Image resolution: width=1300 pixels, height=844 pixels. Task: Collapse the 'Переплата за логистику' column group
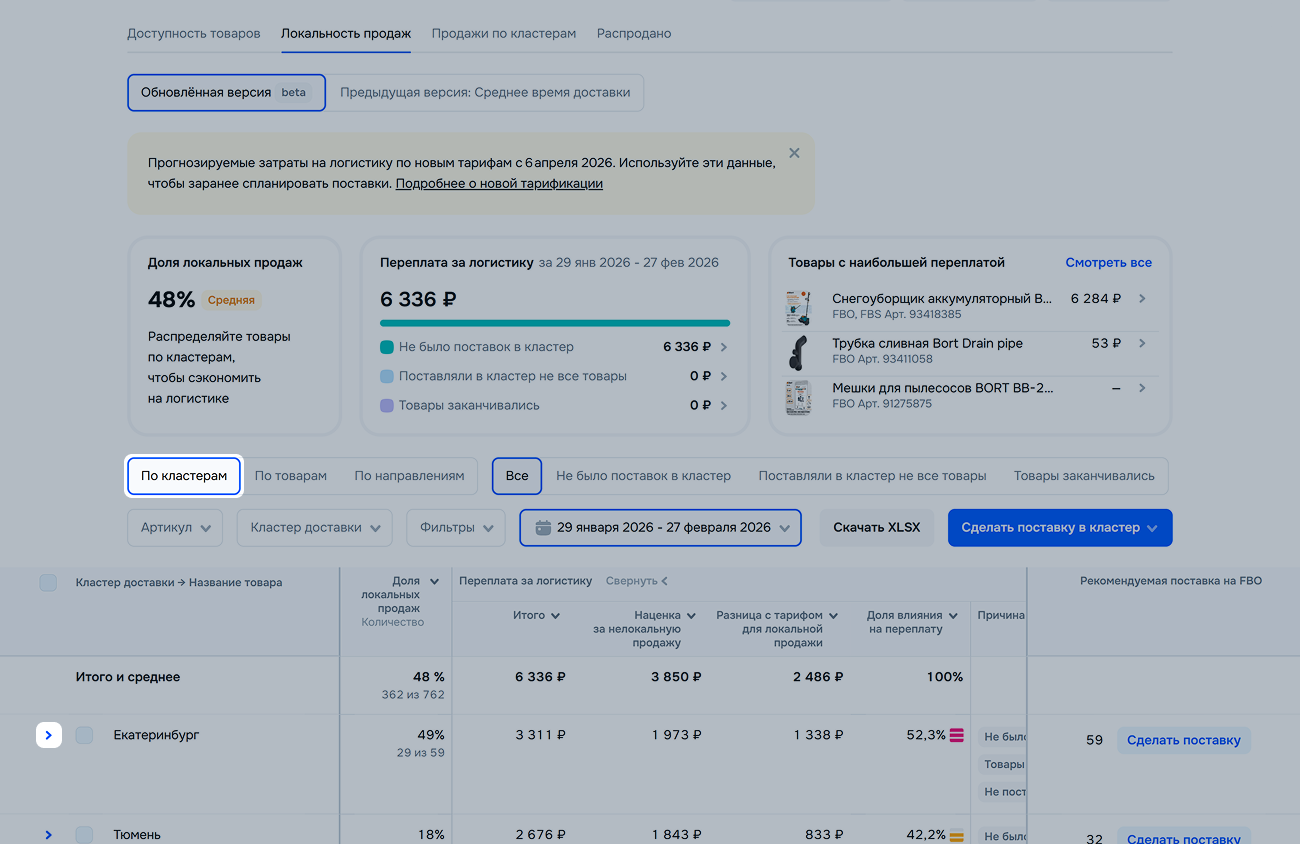[636, 581]
